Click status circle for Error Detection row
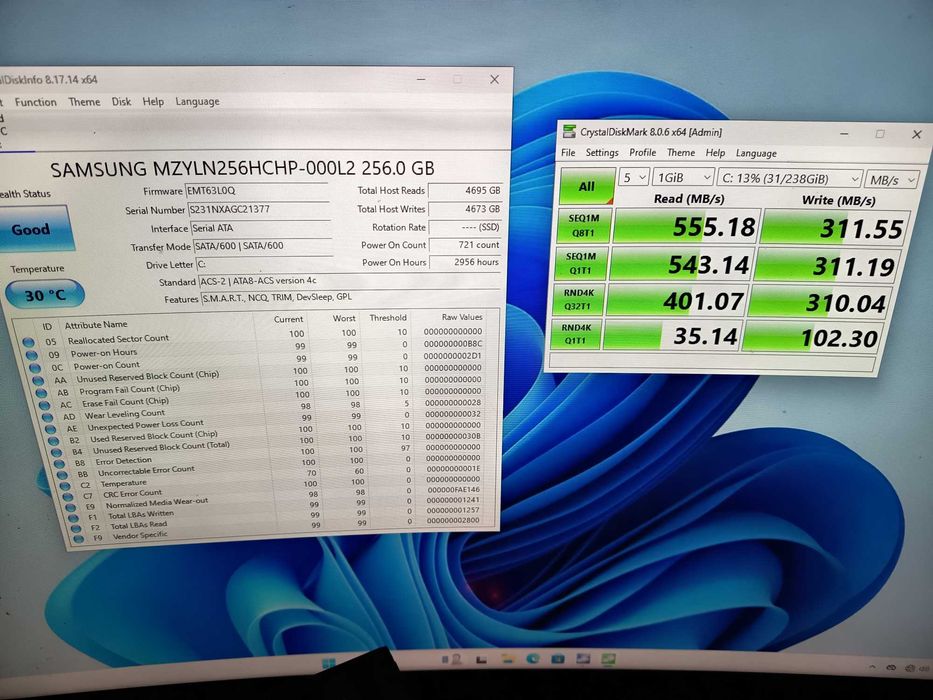 [x=59, y=464]
